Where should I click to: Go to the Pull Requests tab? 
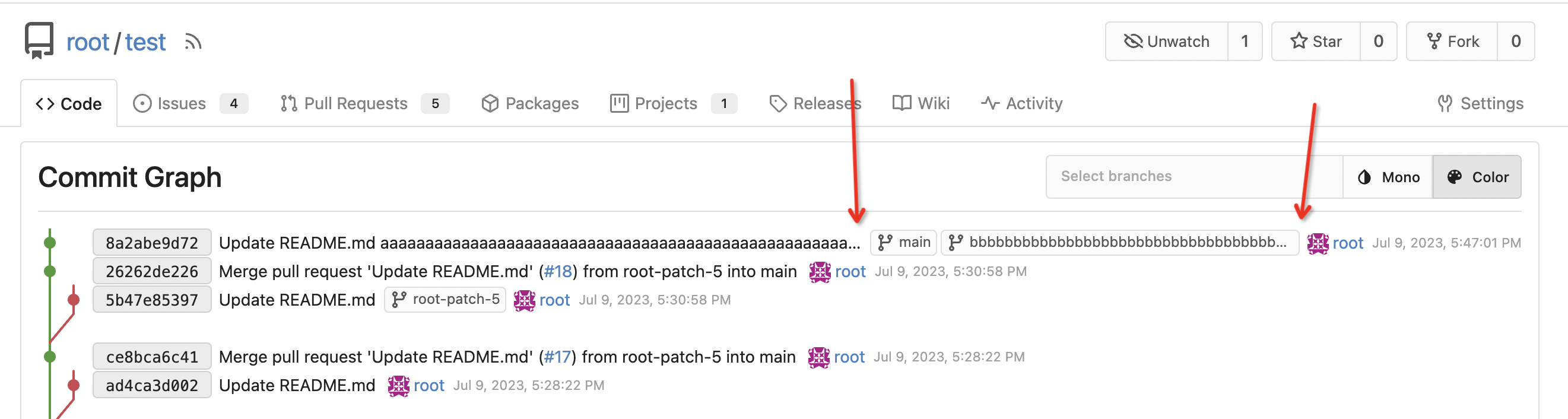pyautogui.click(x=356, y=103)
